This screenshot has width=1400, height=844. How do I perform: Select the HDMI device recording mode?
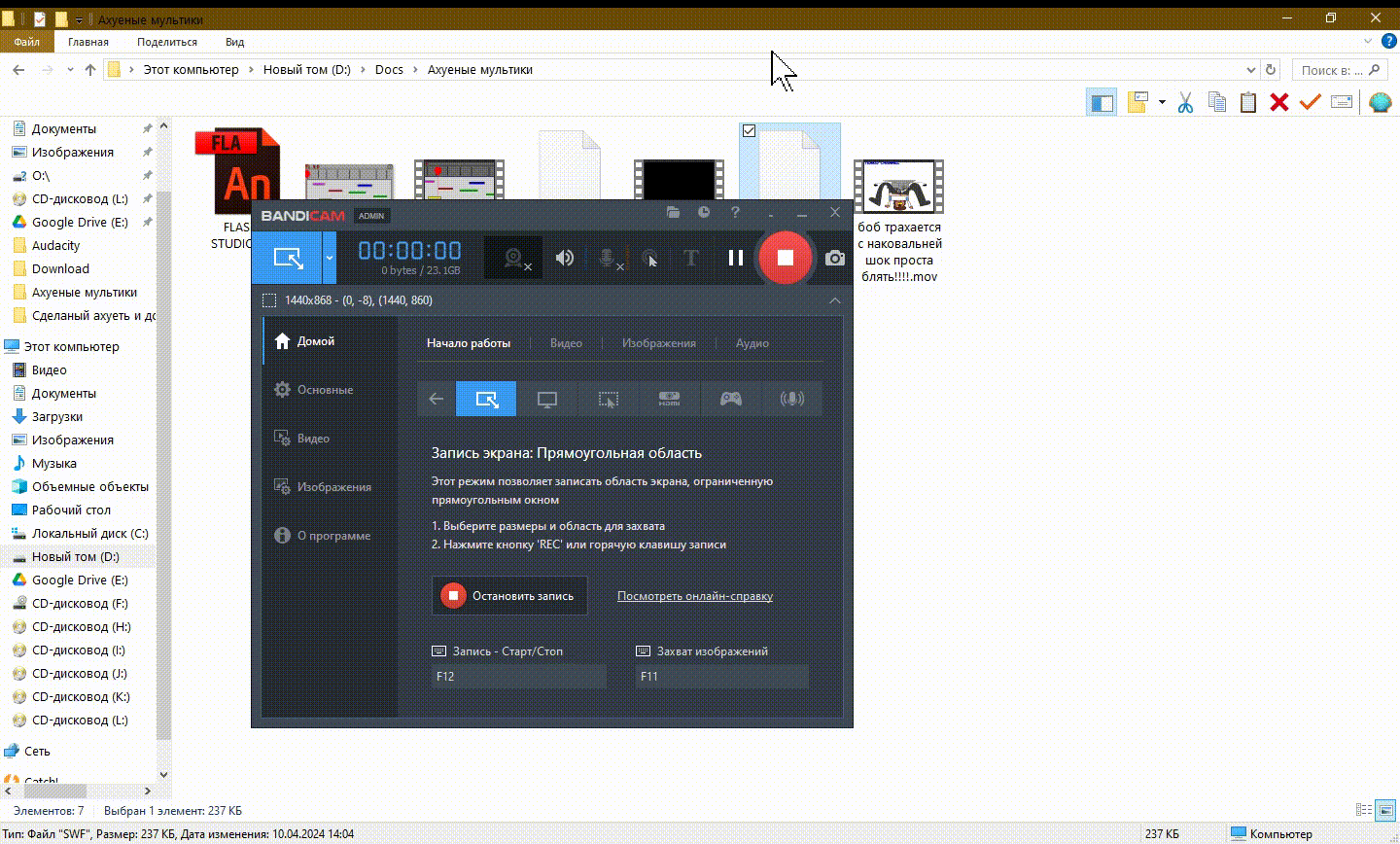click(x=669, y=399)
